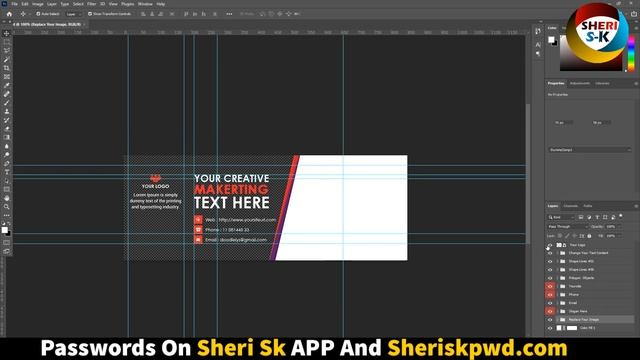Toggle Quick Mask mode in toolbar

(x=7, y=242)
